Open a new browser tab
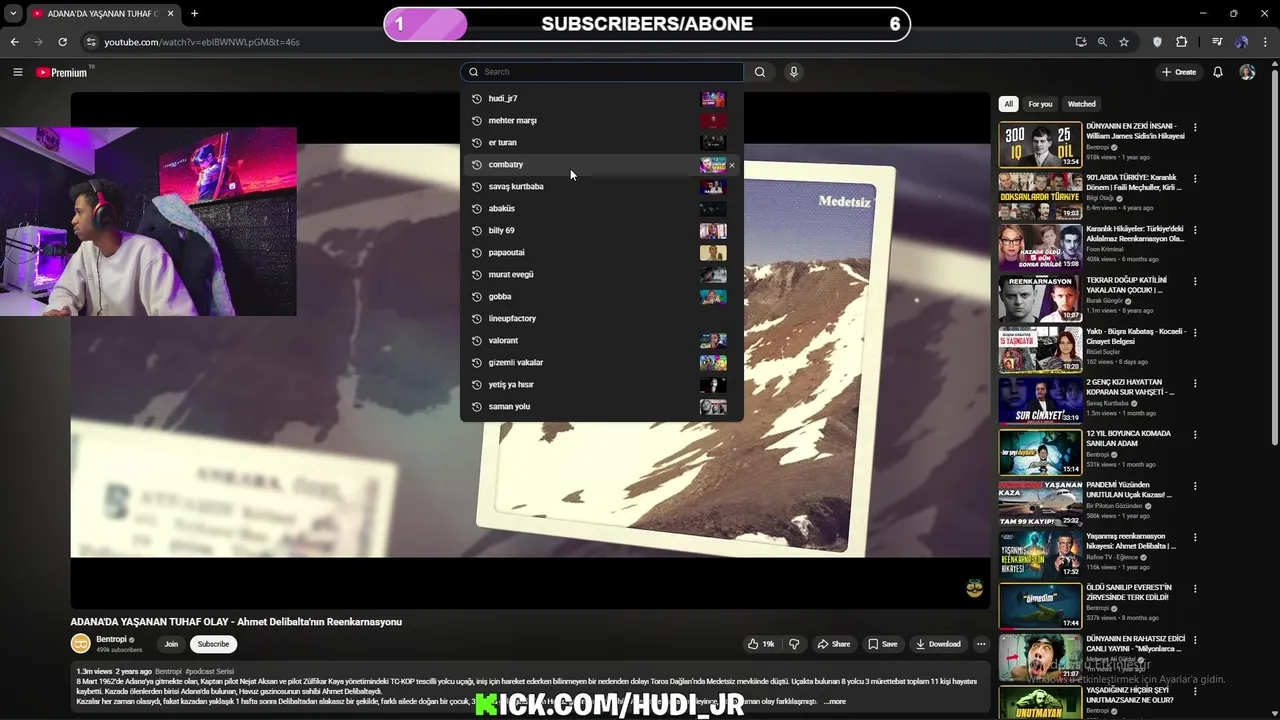Screen dimensions: 1280x720 [194, 14]
